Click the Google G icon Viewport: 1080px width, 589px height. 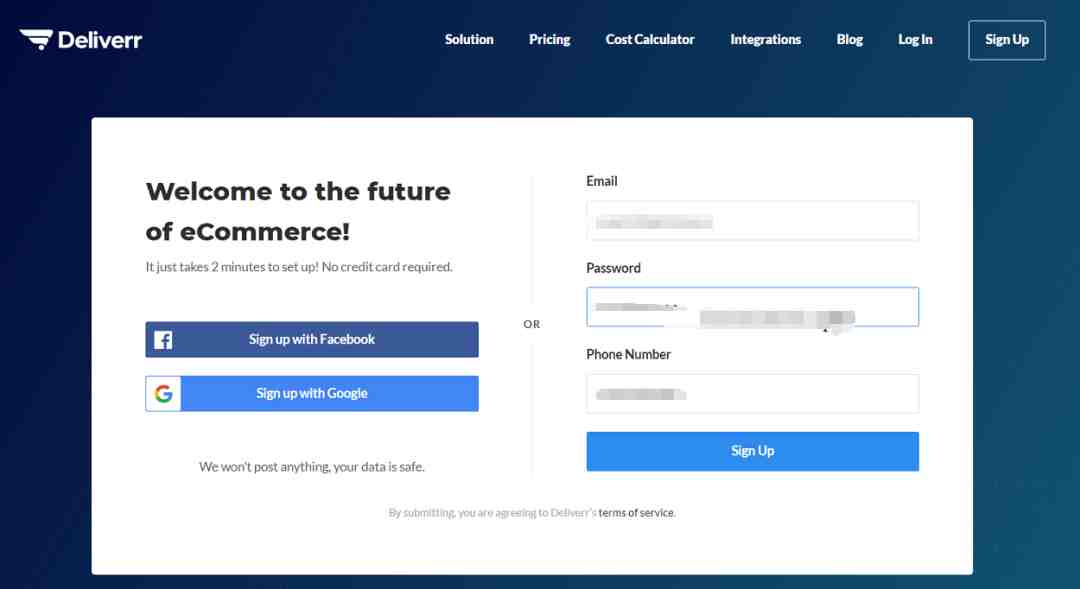(163, 393)
